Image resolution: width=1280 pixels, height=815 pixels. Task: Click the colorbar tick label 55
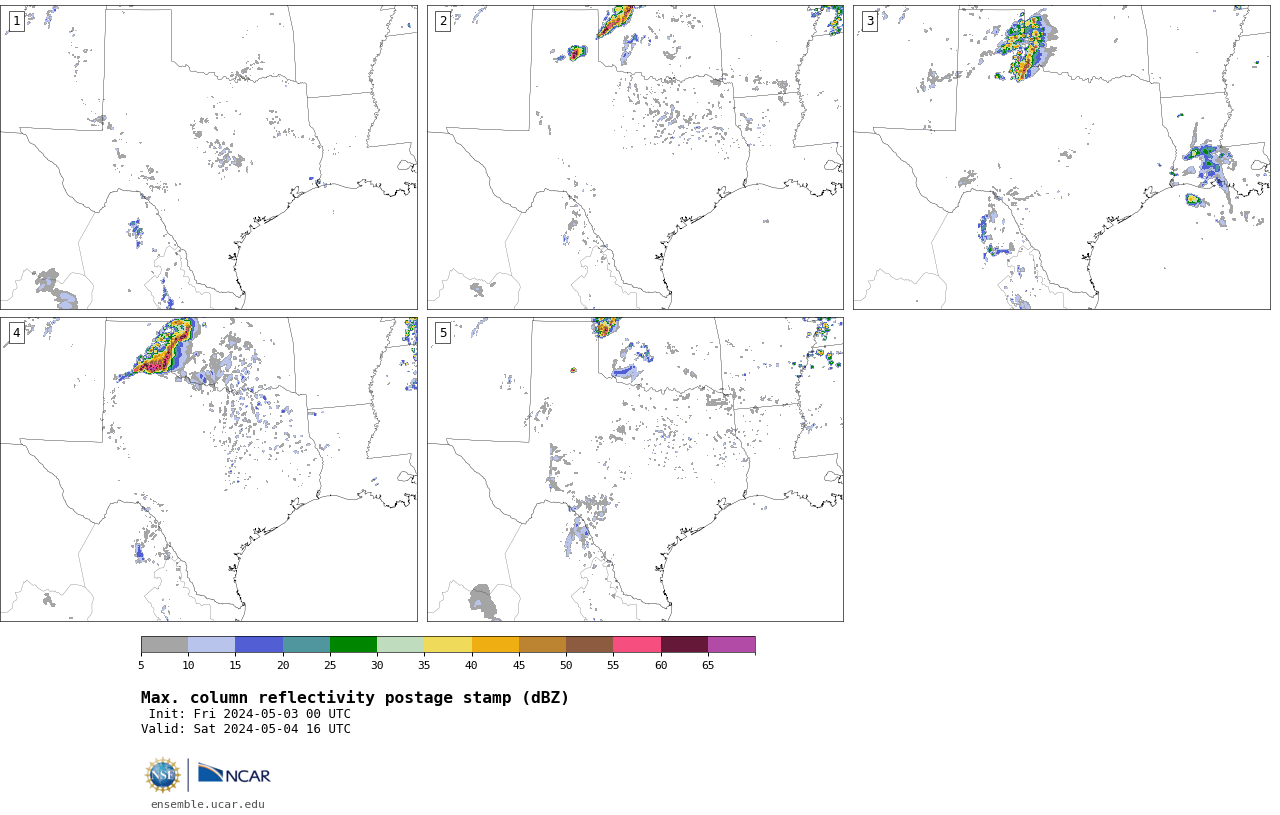613,666
